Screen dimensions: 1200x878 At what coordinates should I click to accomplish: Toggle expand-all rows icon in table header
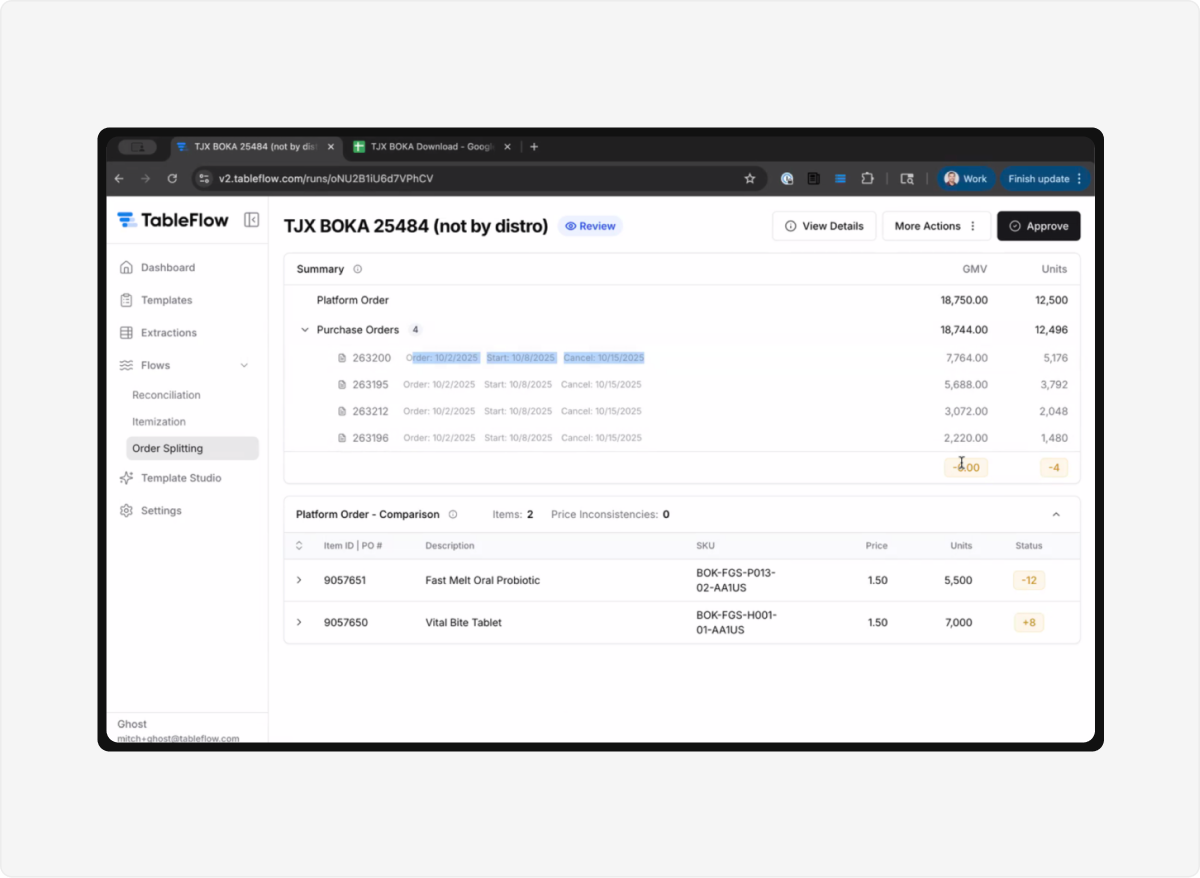pyautogui.click(x=299, y=546)
